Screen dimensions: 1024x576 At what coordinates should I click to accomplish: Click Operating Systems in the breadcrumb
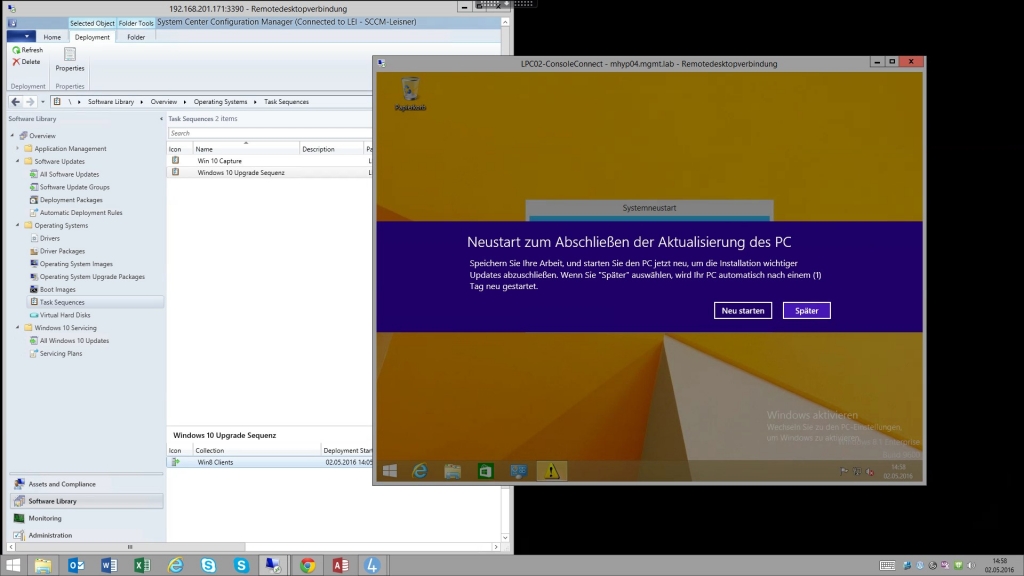tap(220, 102)
